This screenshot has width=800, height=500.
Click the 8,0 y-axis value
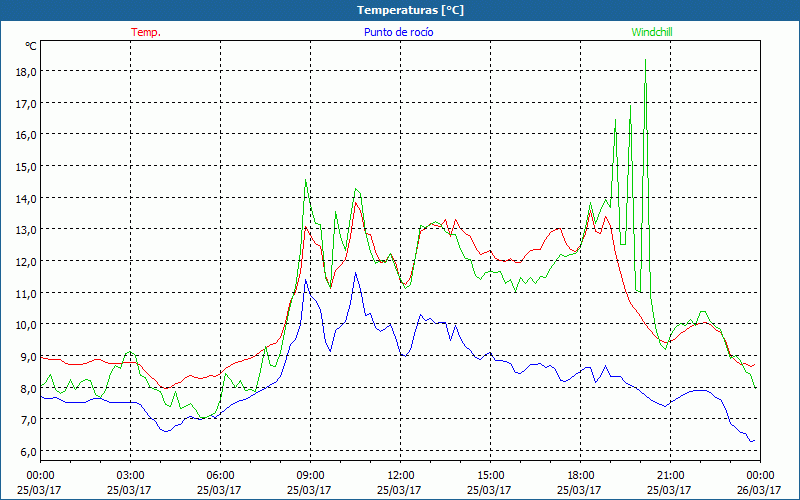29,388
